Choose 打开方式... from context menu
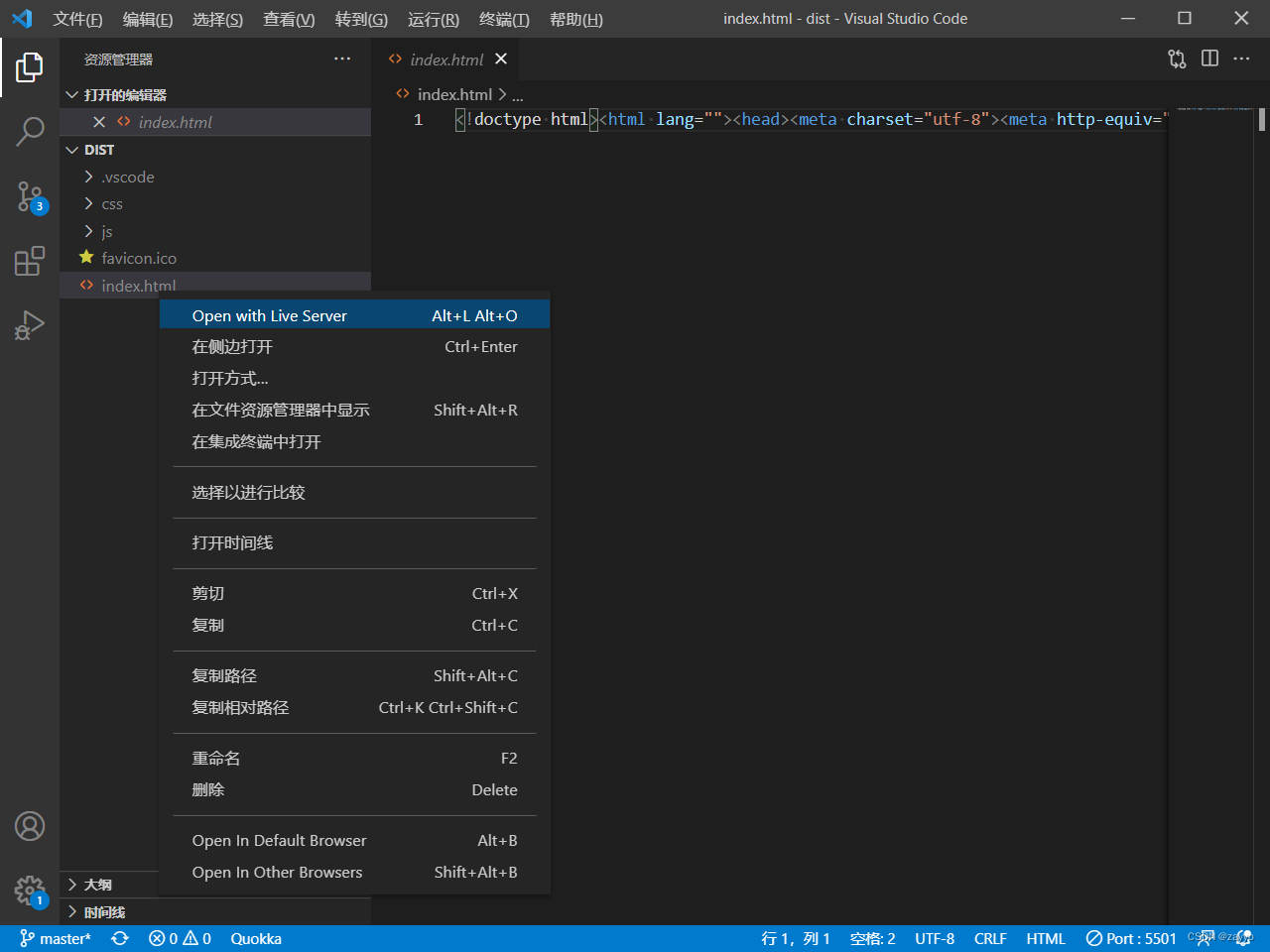The width and height of the screenshot is (1270, 952). pos(355,379)
